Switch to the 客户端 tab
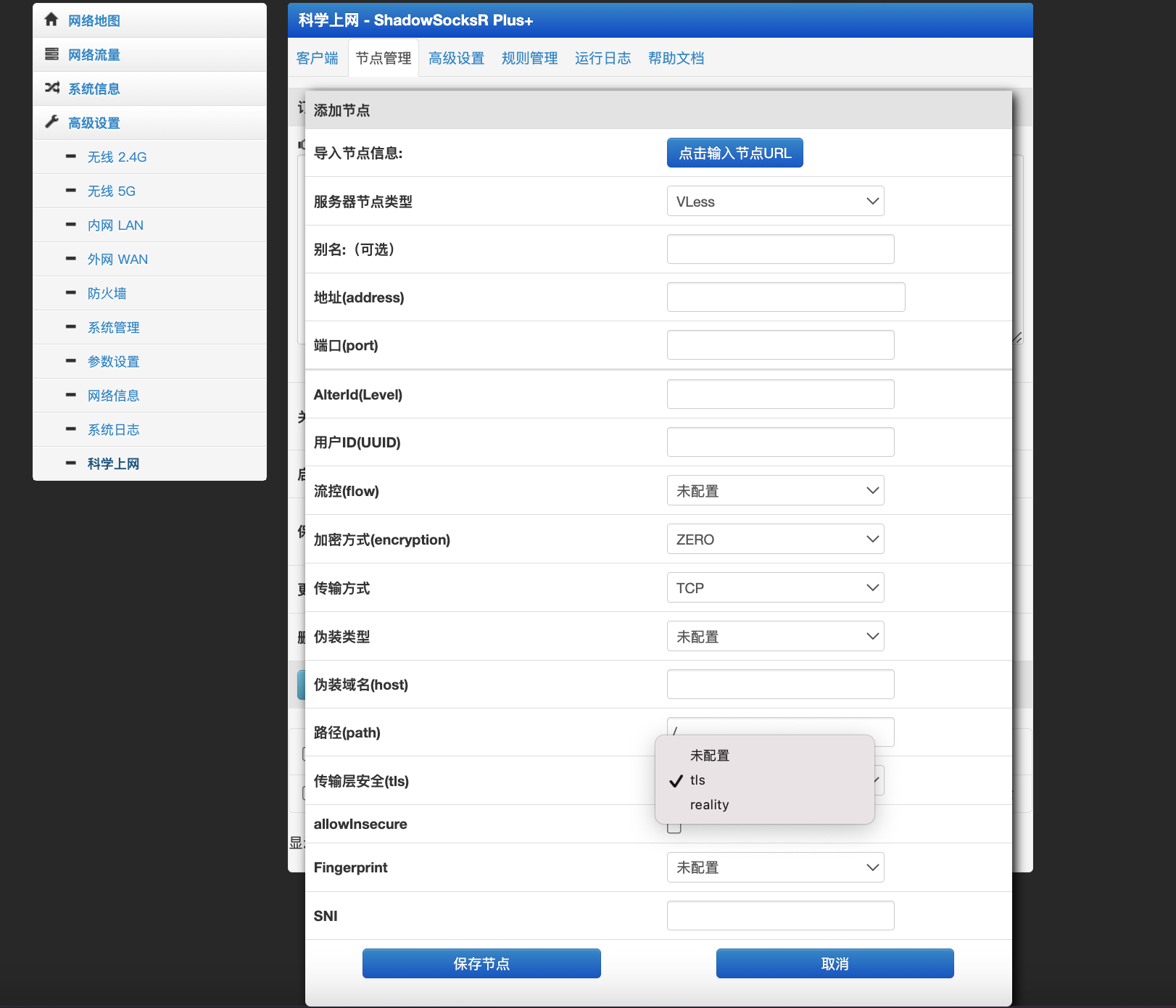 (x=318, y=58)
